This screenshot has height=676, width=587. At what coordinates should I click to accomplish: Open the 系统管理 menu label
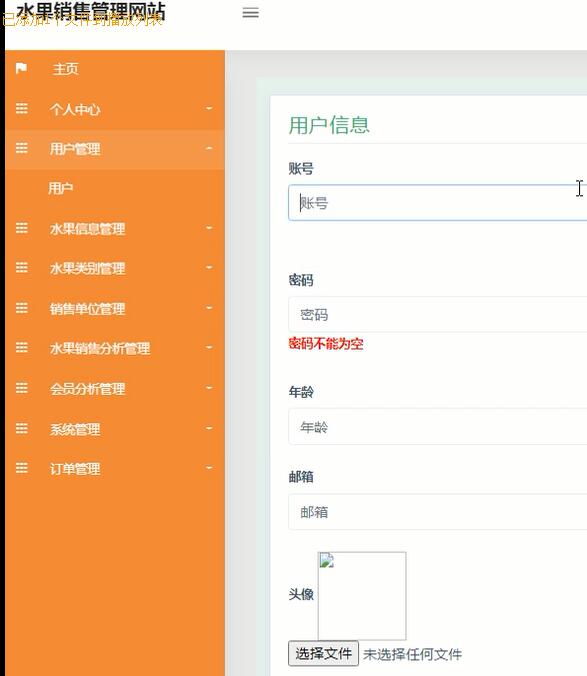75,429
